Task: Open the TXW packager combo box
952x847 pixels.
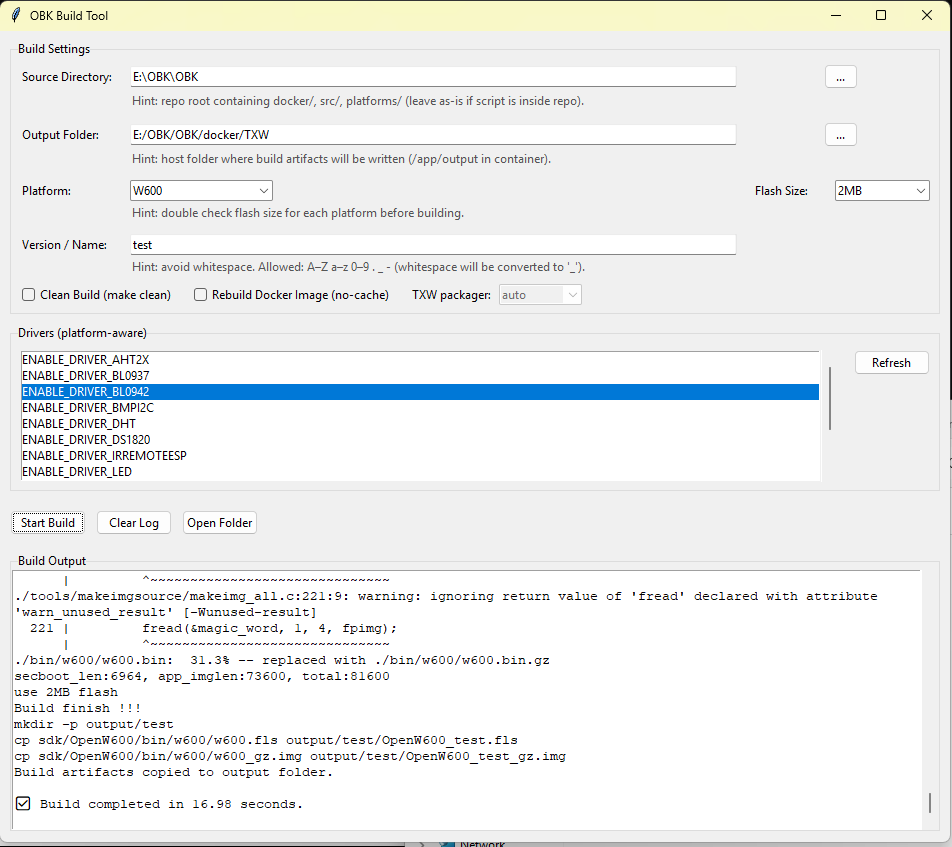Action: (x=540, y=295)
